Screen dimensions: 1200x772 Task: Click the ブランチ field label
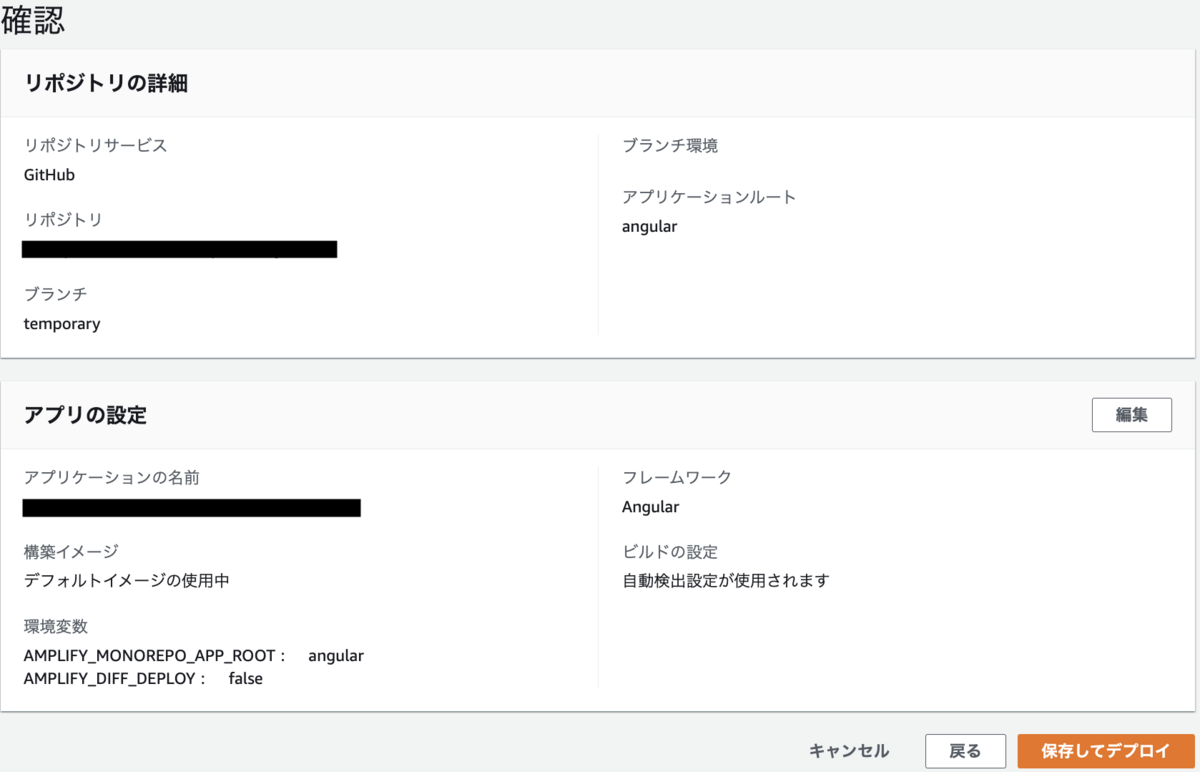coord(55,294)
